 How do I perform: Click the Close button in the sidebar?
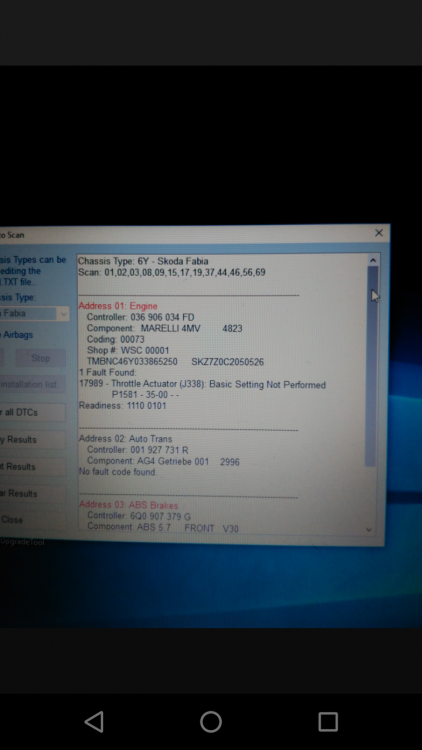pyautogui.click(x=33, y=520)
